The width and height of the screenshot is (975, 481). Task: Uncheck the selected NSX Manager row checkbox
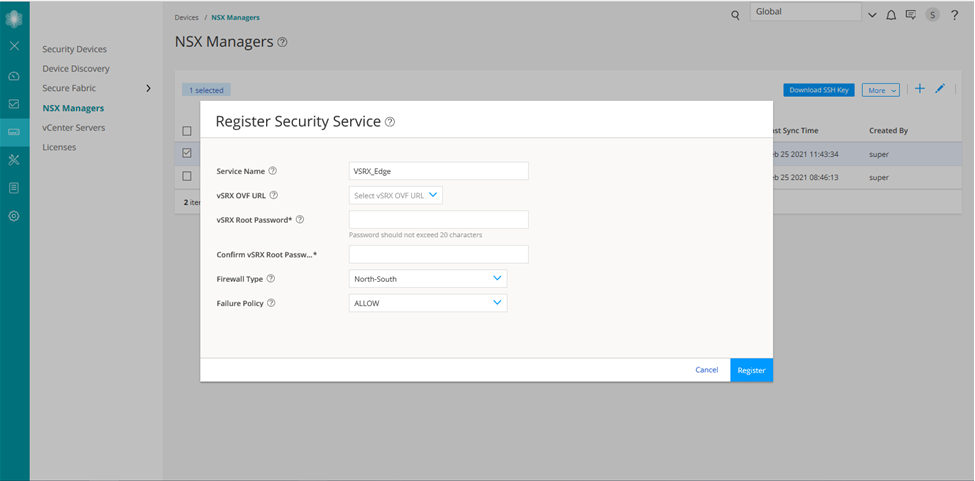[x=187, y=154]
